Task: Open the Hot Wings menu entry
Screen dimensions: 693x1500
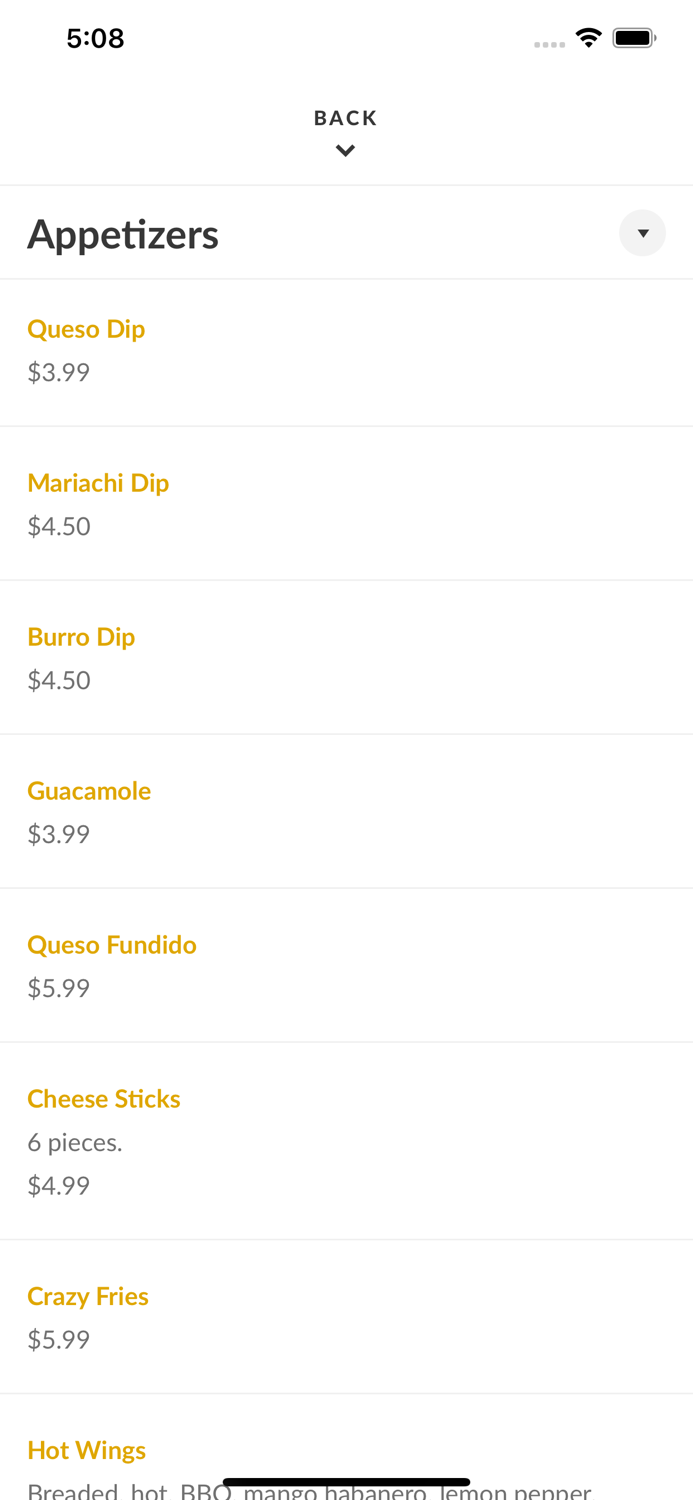Action: pyautogui.click(x=86, y=1450)
